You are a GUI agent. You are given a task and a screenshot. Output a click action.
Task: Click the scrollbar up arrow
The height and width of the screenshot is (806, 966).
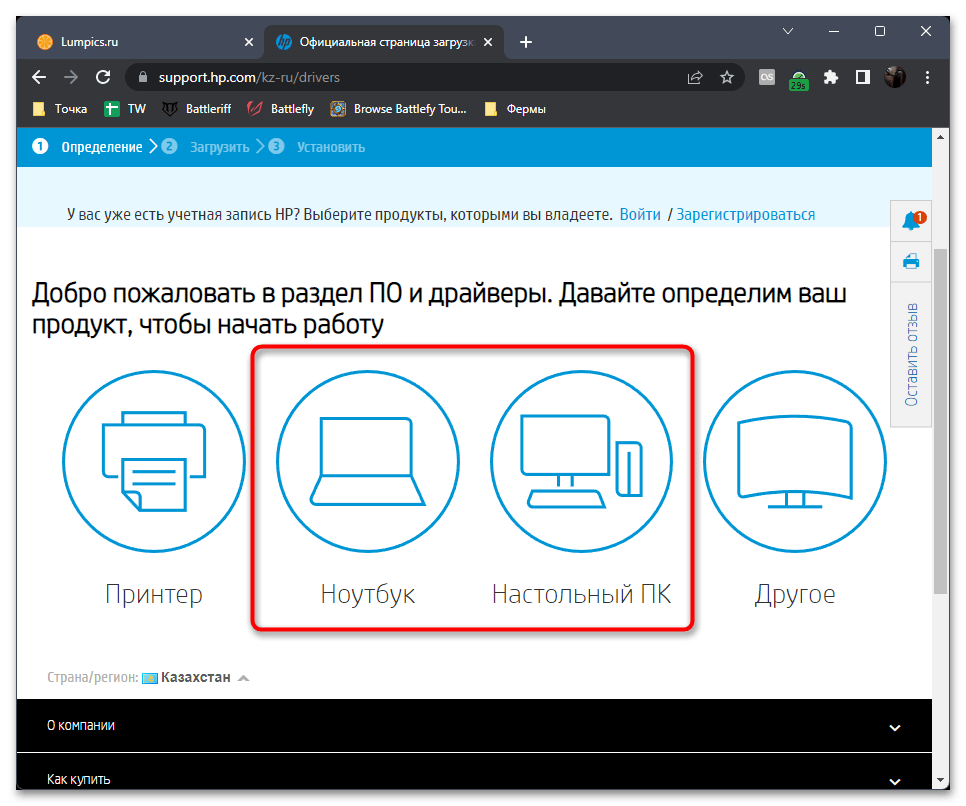tap(940, 137)
